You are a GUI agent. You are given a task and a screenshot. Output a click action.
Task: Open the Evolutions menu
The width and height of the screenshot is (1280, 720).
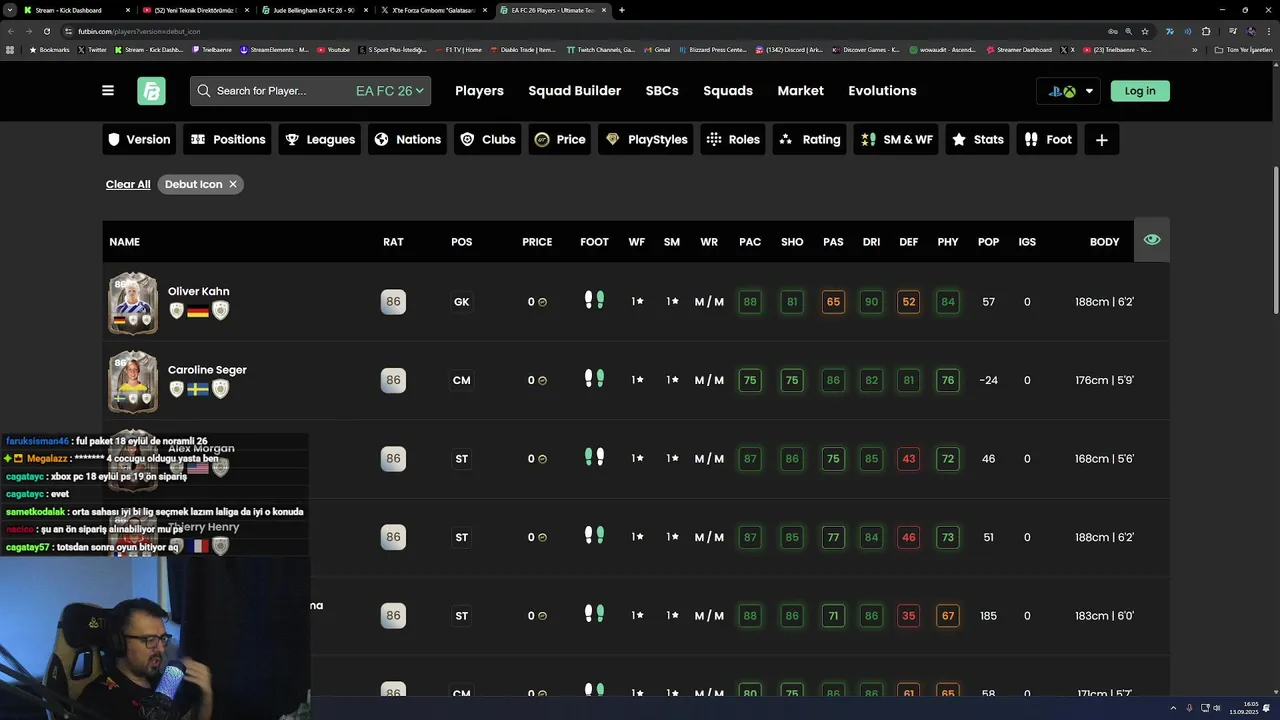click(882, 91)
